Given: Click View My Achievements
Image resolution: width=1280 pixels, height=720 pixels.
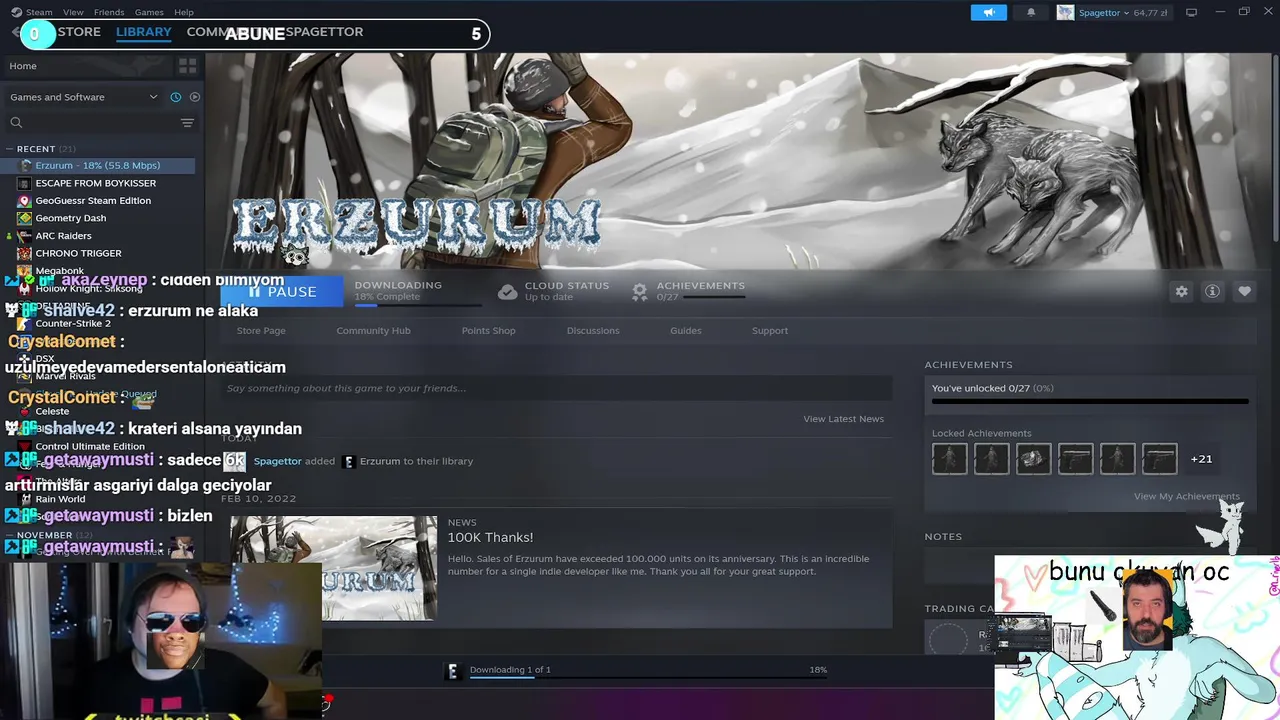Looking at the screenshot, I should coord(1186,497).
